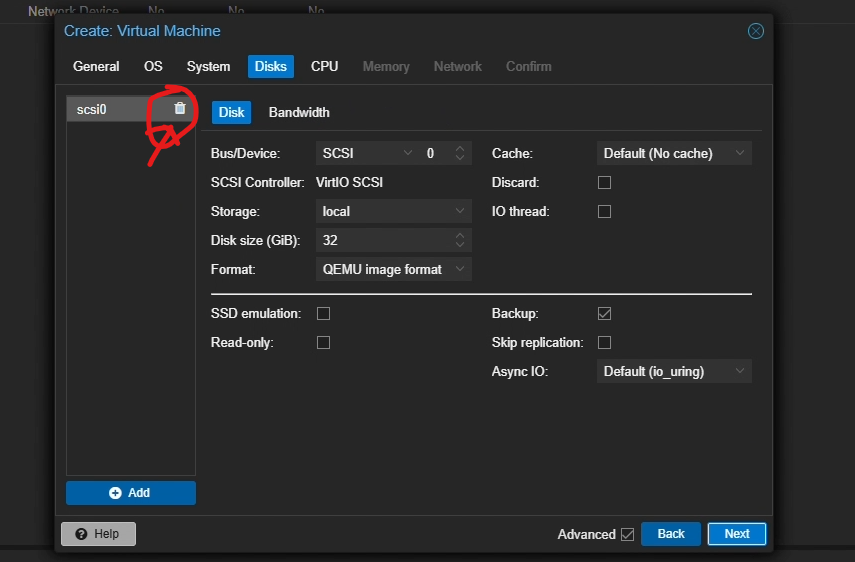Delete the scsi0 disk with trash icon
Image resolution: width=855 pixels, height=562 pixels.
(x=180, y=108)
